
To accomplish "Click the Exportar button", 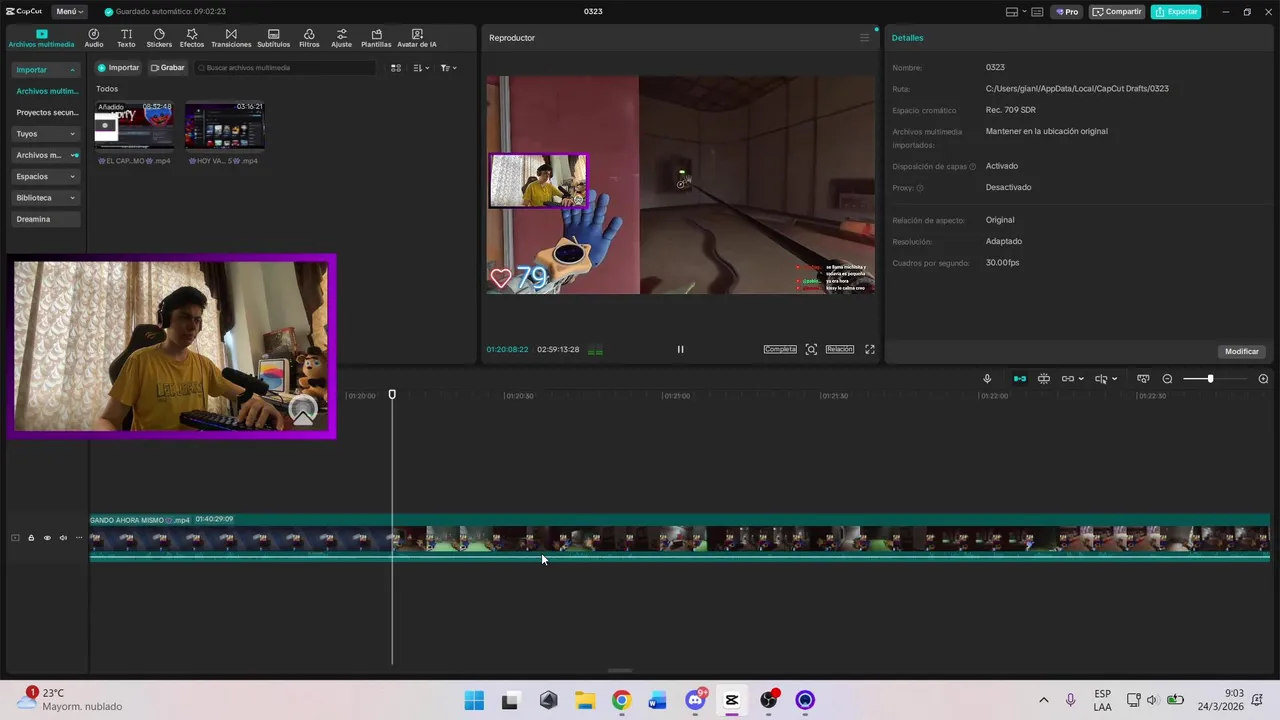I will pos(1176,12).
